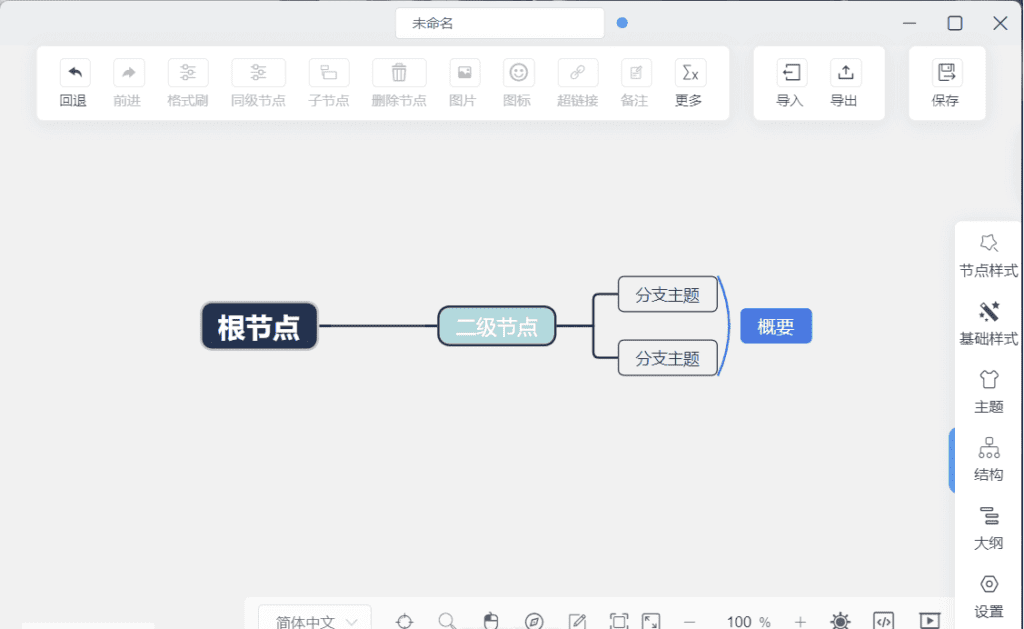Click the 删除节点 trash icon

tap(399, 73)
